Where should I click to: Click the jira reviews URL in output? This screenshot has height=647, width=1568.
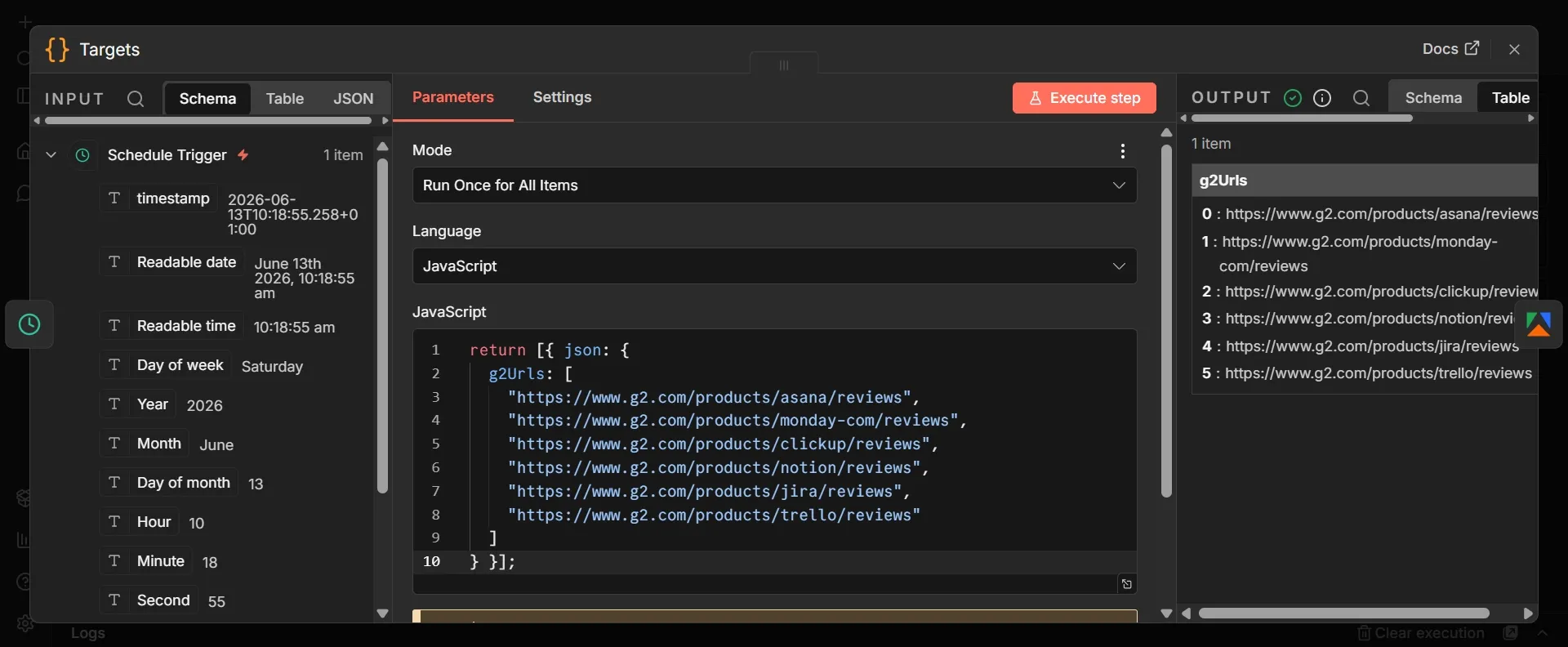tap(1372, 346)
